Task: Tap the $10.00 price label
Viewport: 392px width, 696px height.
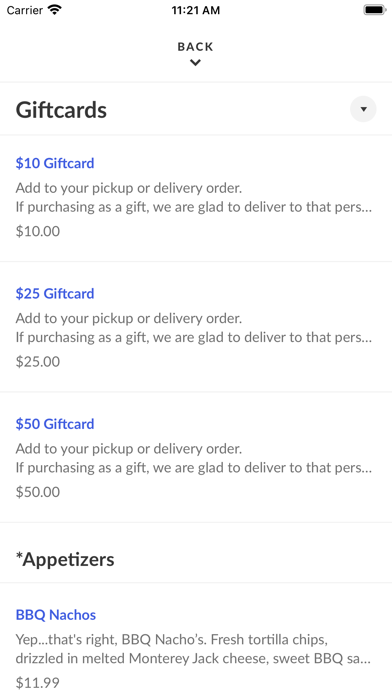Action: point(38,231)
